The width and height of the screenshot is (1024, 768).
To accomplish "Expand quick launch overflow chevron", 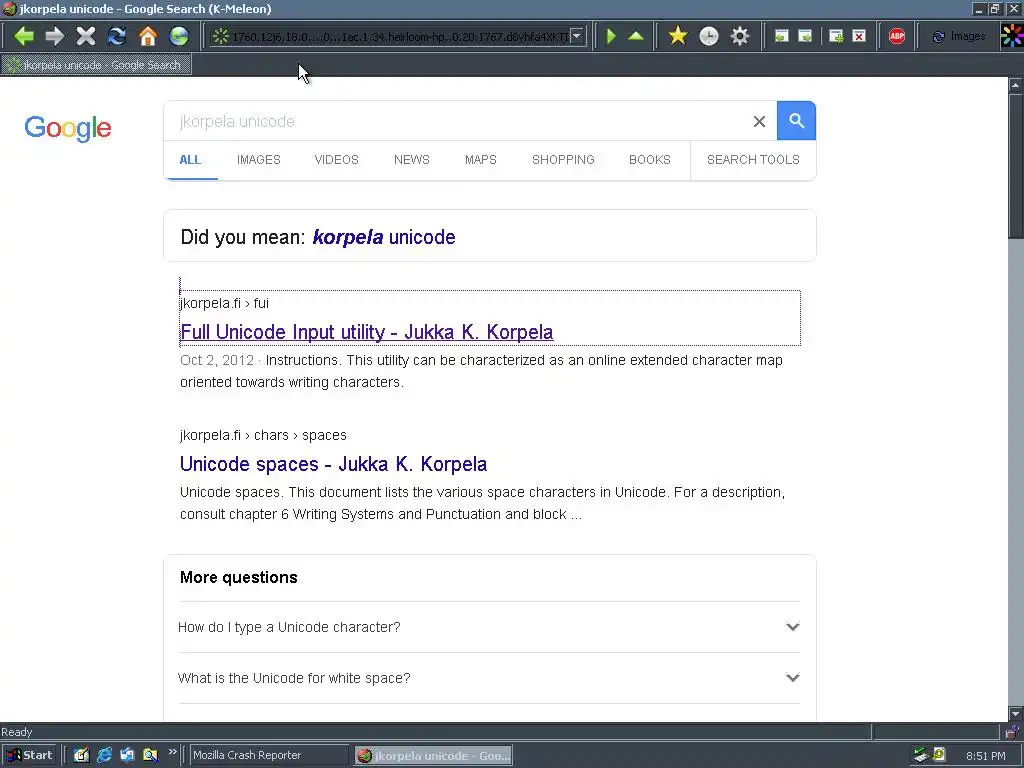I will (x=172, y=752).
